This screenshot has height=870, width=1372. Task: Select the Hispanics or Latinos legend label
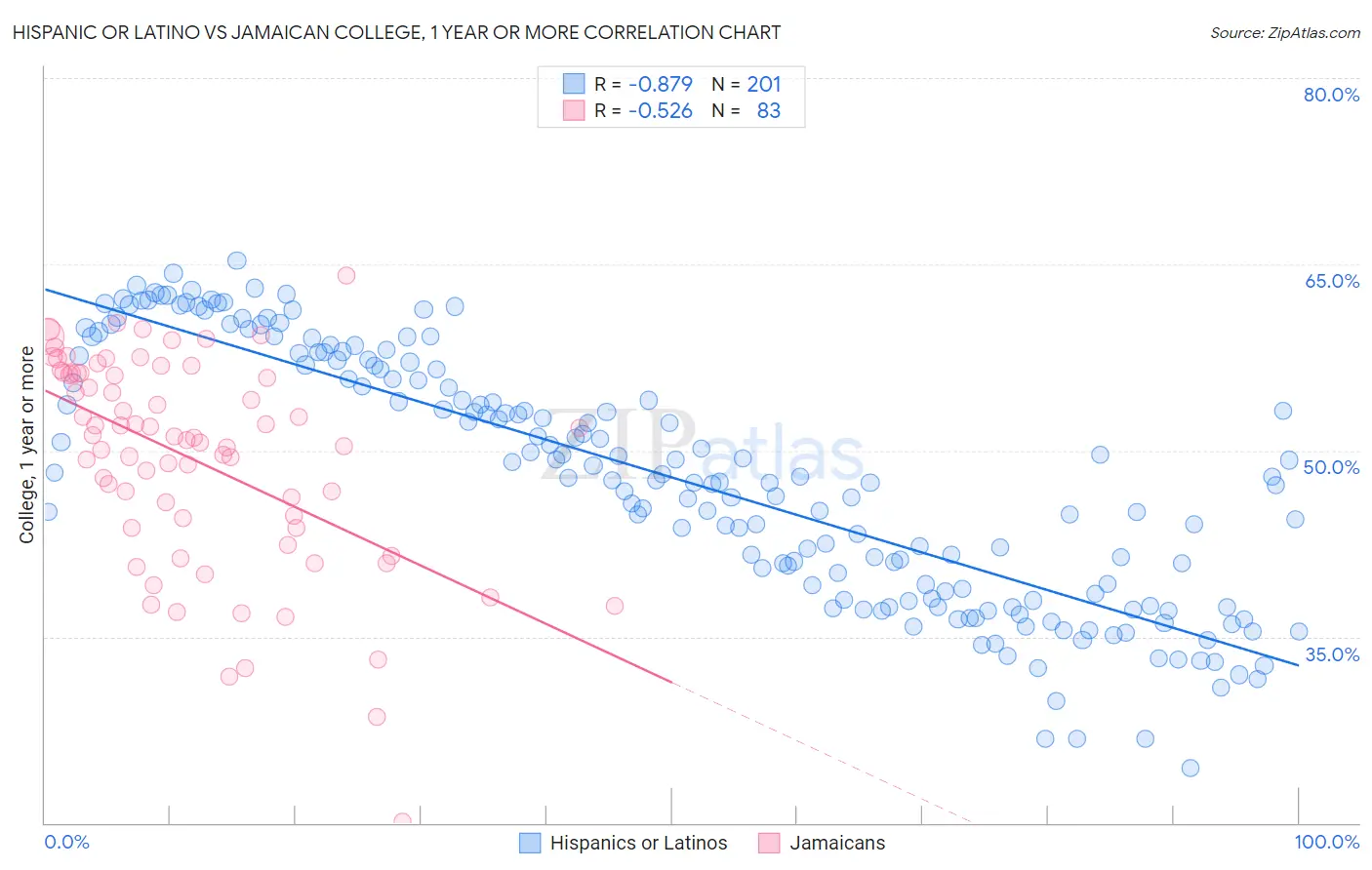coord(639,843)
